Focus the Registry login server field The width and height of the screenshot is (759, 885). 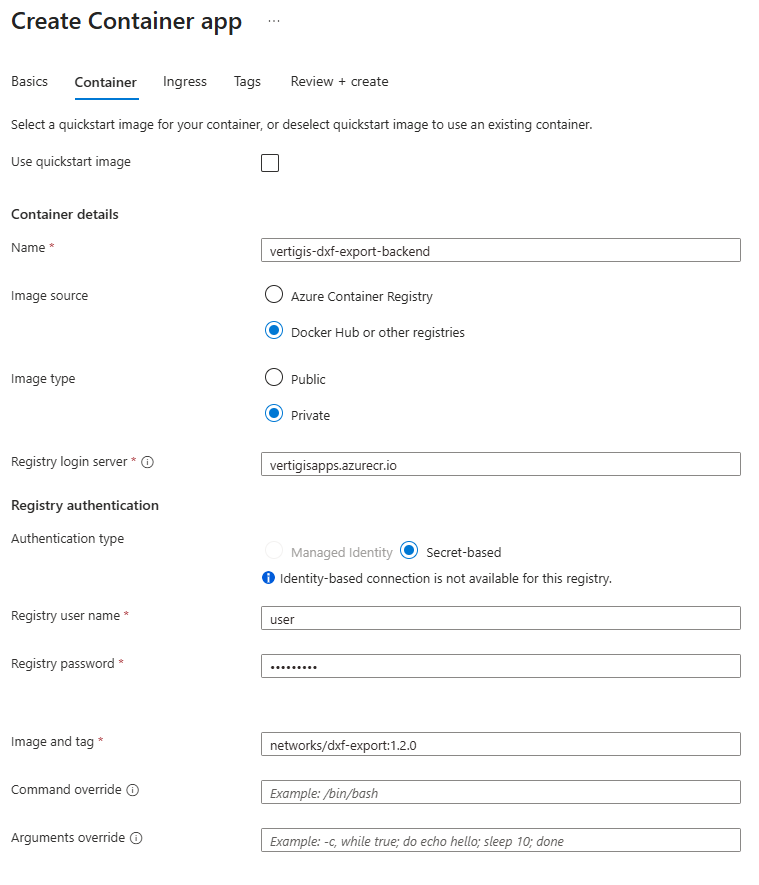pyautogui.click(x=500, y=465)
